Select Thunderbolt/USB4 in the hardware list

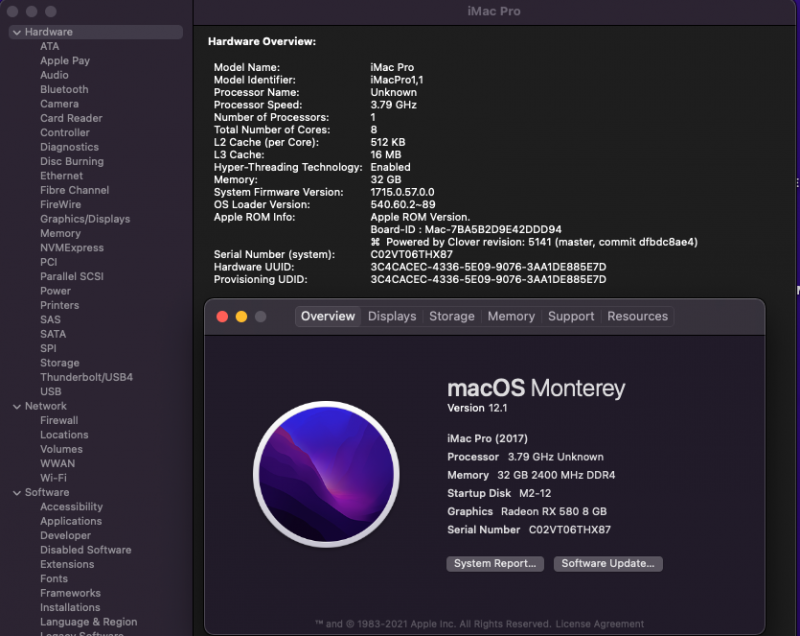click(86, 377)
